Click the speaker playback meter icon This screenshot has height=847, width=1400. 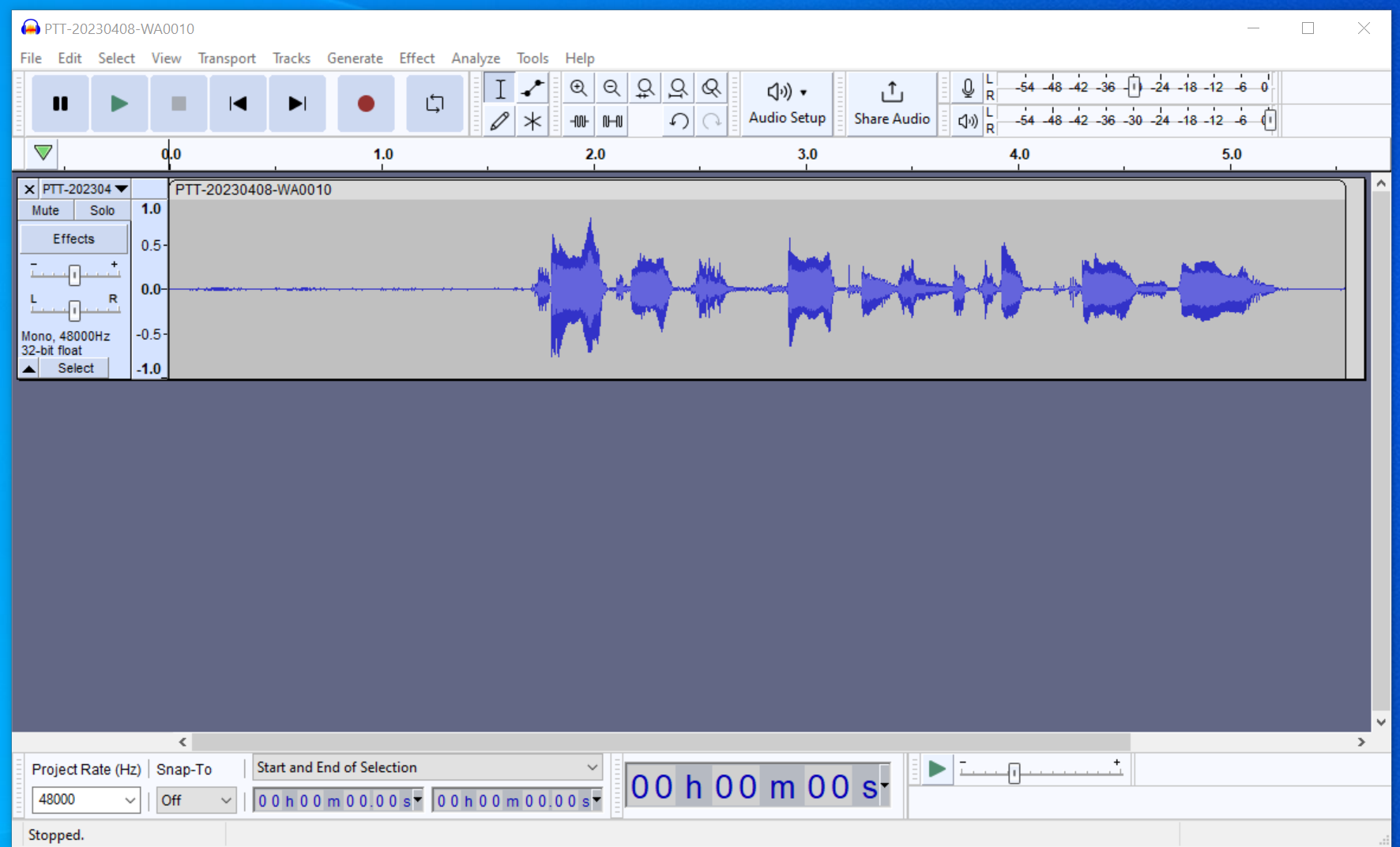click(x=968, y=121)
